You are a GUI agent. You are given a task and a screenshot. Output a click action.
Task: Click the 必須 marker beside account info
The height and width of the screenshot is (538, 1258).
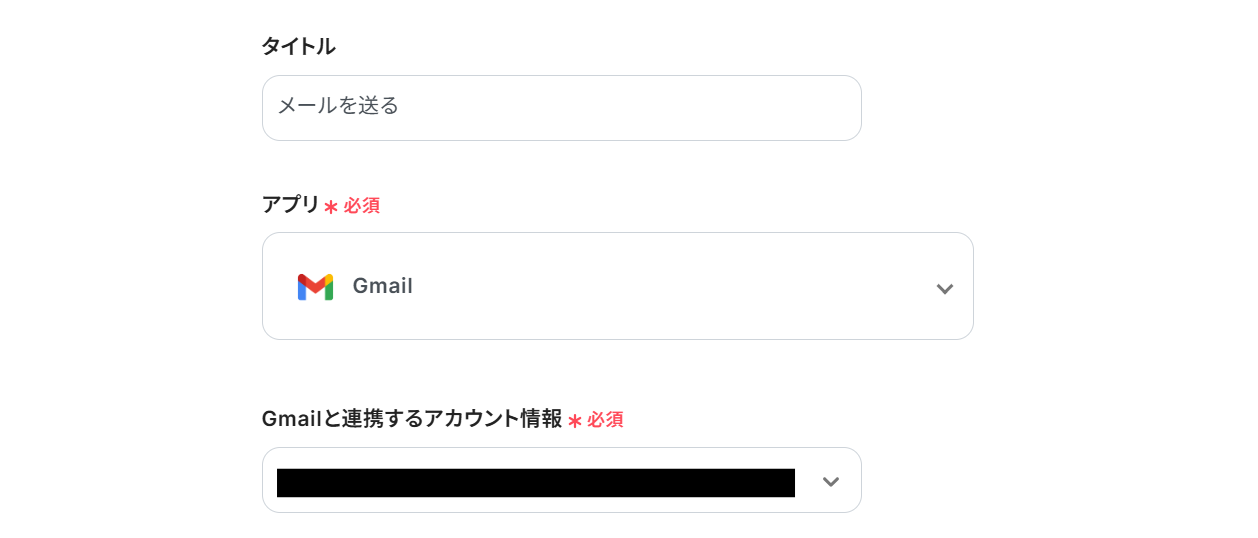point(605,420)
